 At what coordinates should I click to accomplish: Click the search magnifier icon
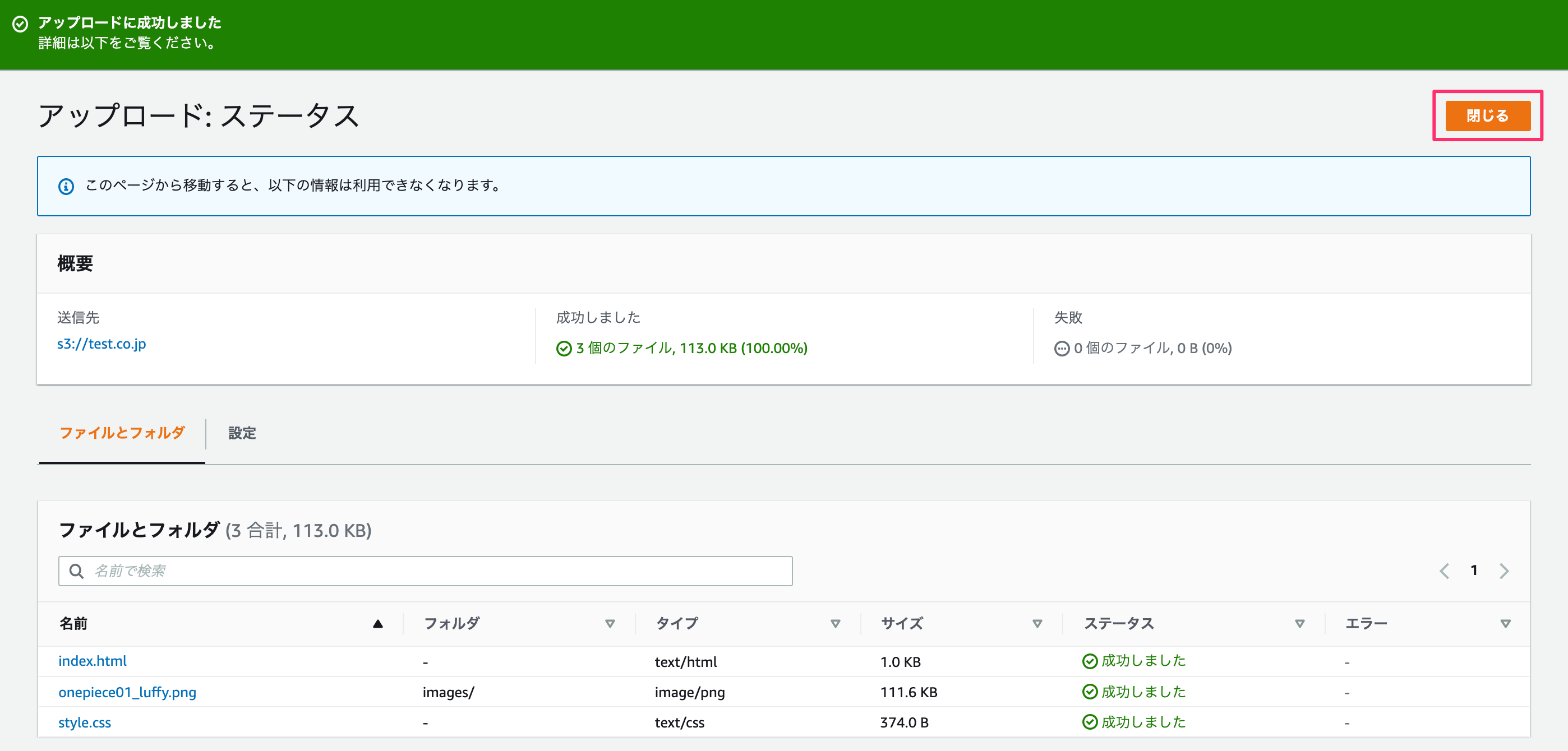tap(77, 571)
